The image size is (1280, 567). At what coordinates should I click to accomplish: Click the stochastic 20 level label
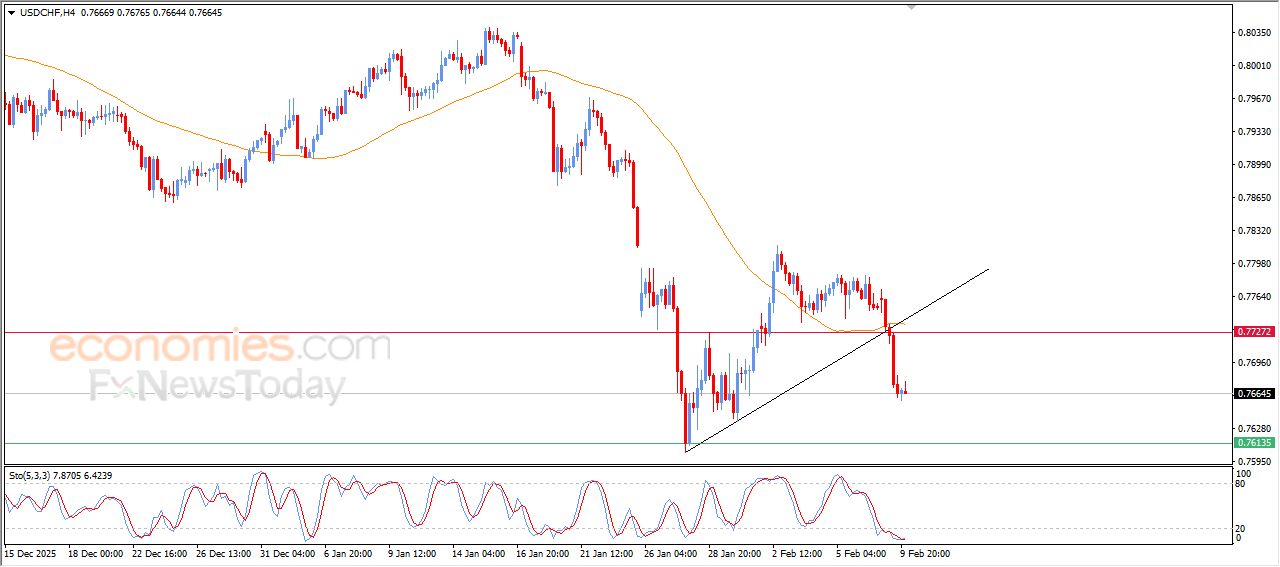coord(1242,527)
